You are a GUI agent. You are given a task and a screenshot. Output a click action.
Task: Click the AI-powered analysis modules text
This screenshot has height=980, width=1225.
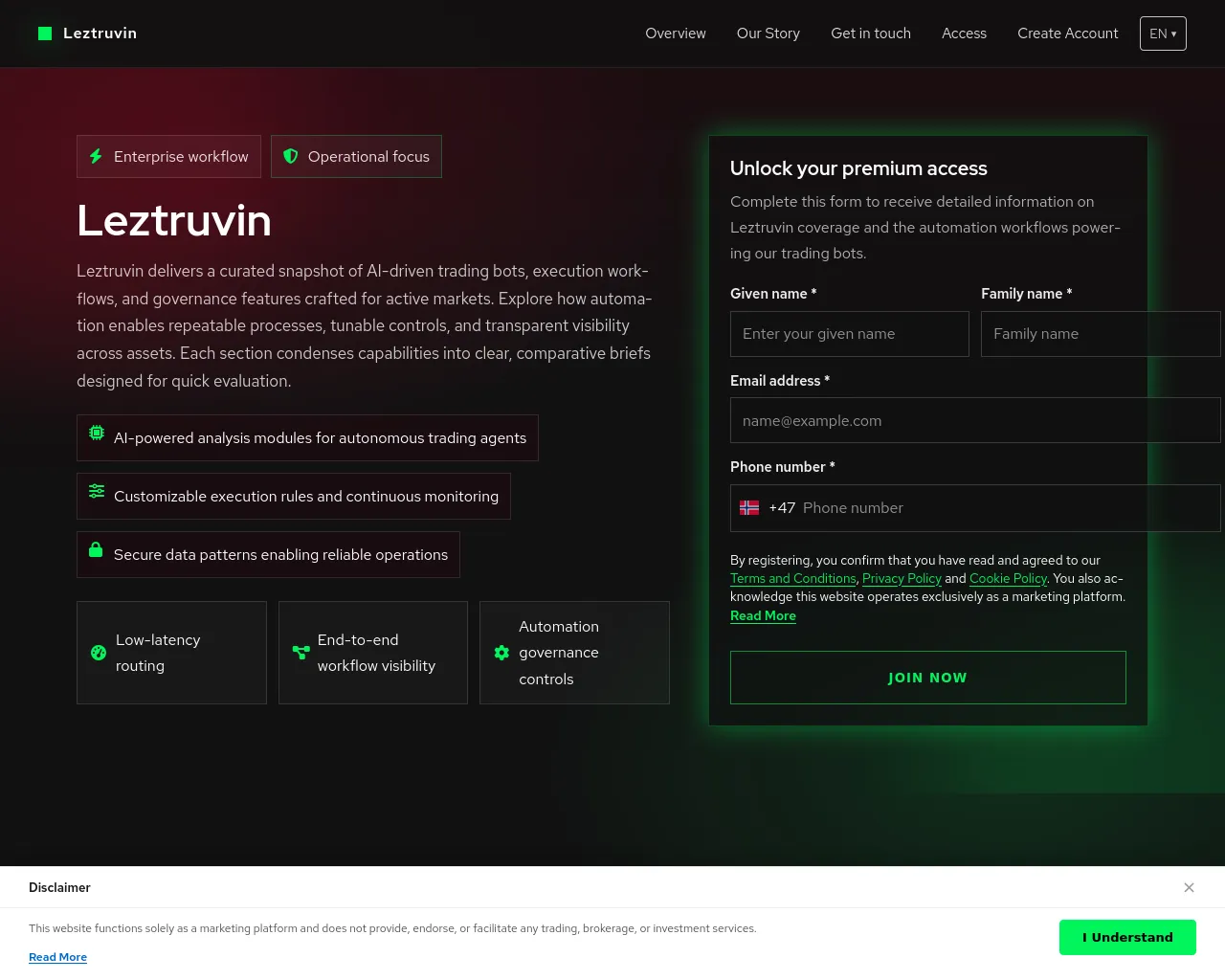[320, 437]
